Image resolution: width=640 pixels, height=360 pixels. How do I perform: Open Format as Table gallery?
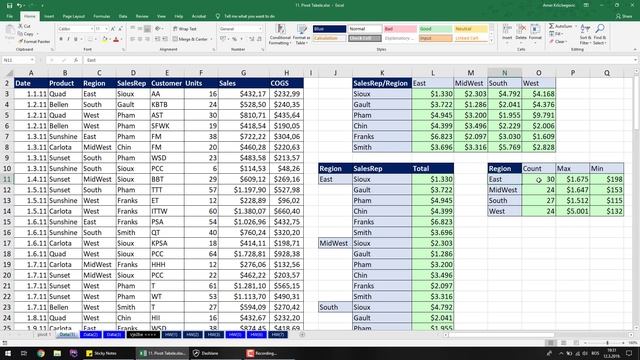point(302,34)
